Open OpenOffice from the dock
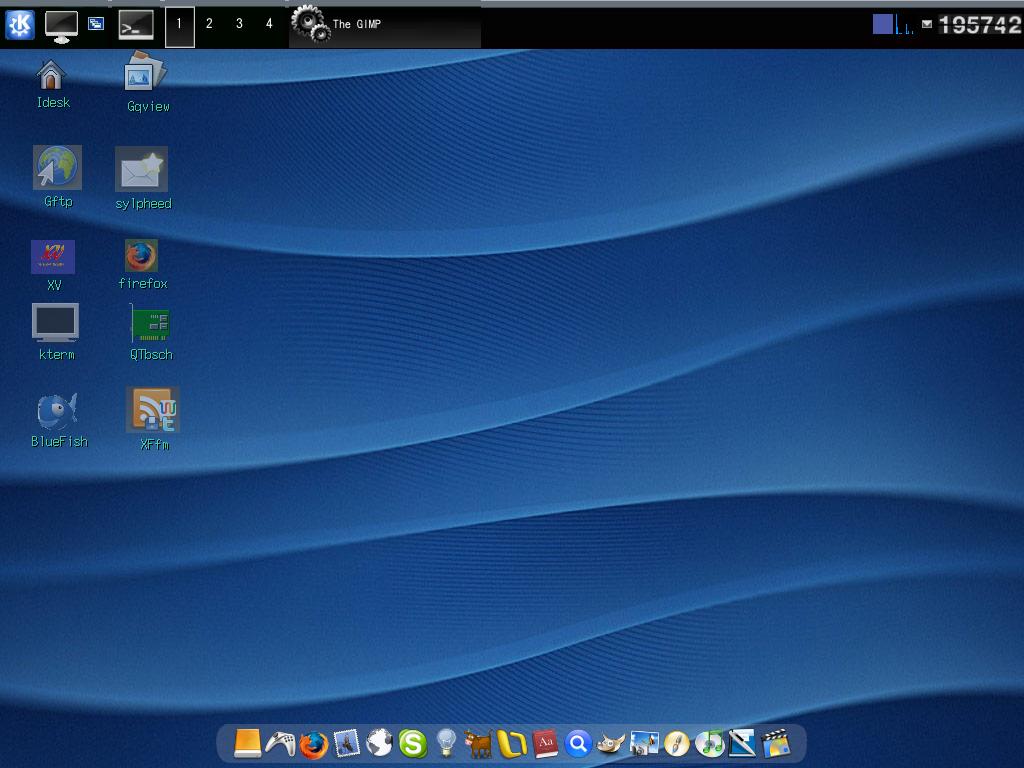Image resolution: width=1024 pixels, height=768 pixels. coord(513,743)
